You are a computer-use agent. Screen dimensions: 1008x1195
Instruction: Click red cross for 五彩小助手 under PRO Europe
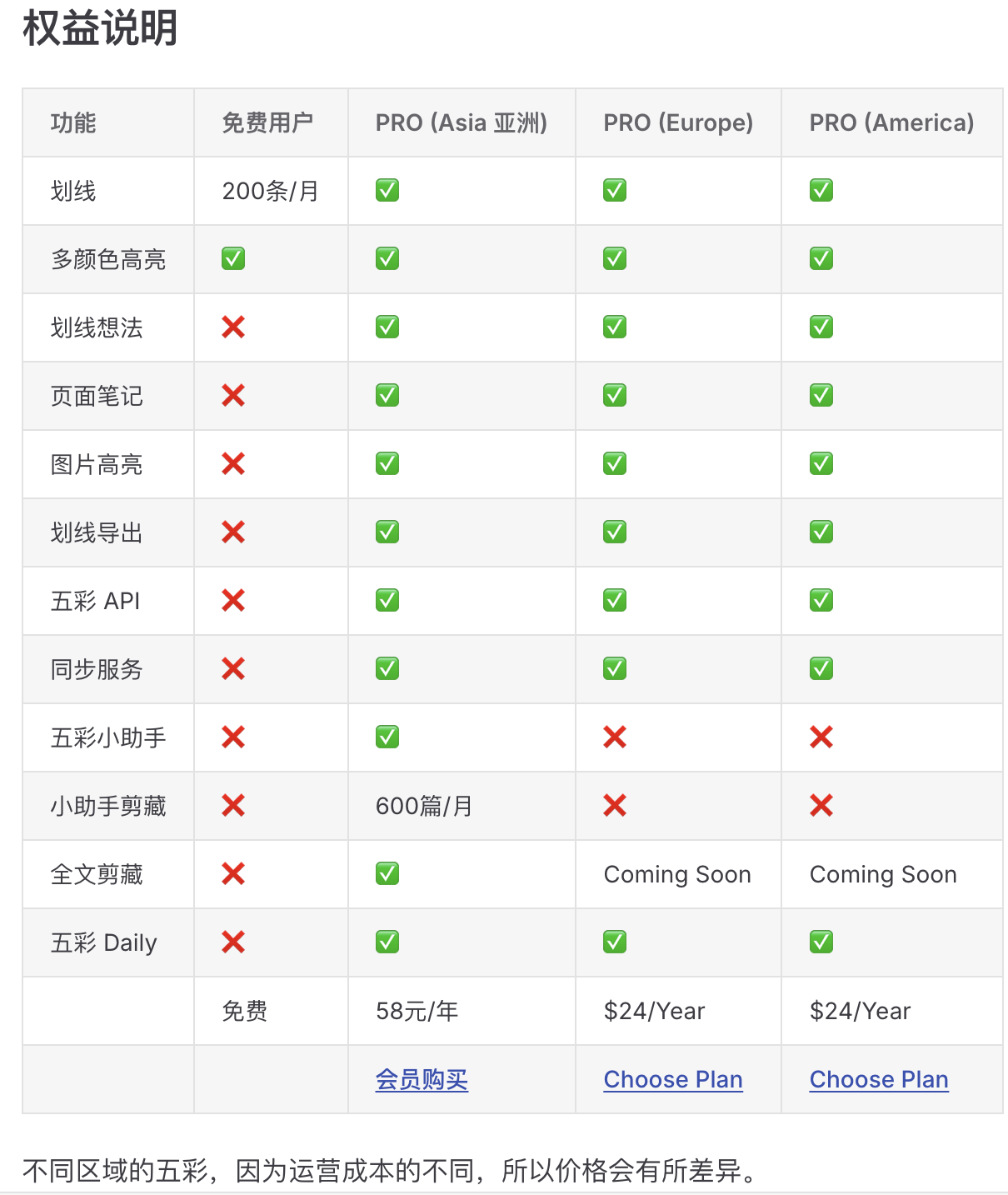tap(615, 737)
